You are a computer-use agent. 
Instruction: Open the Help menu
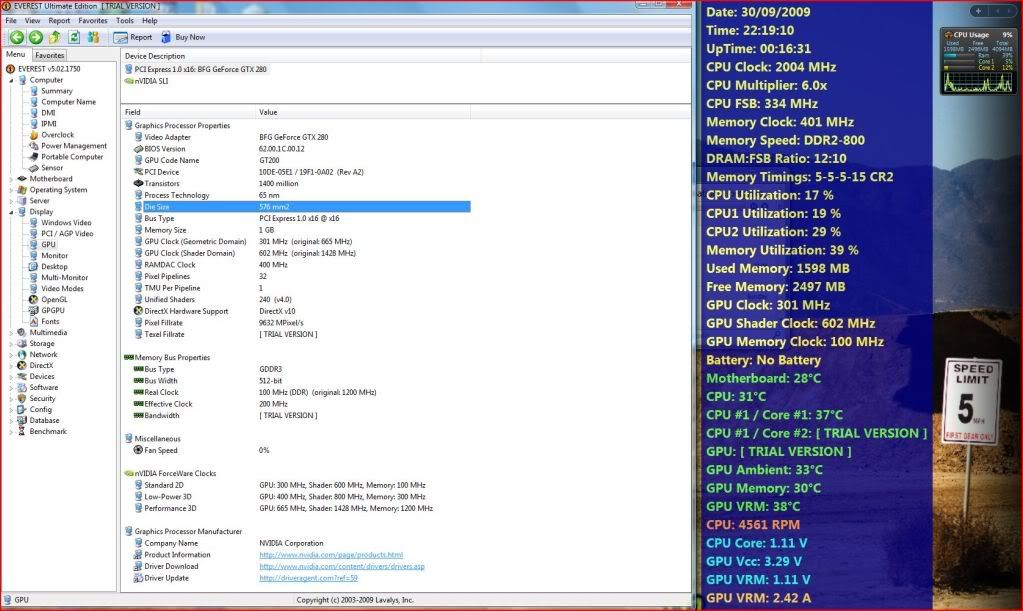tap(149, 20)
